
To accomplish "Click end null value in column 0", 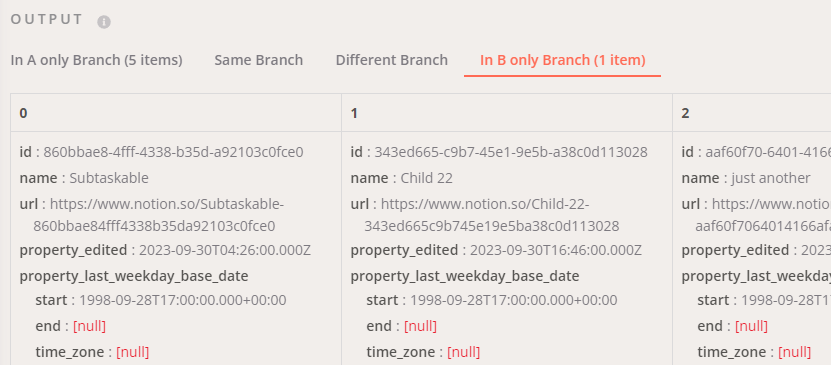I will click(x=90, y=326).
